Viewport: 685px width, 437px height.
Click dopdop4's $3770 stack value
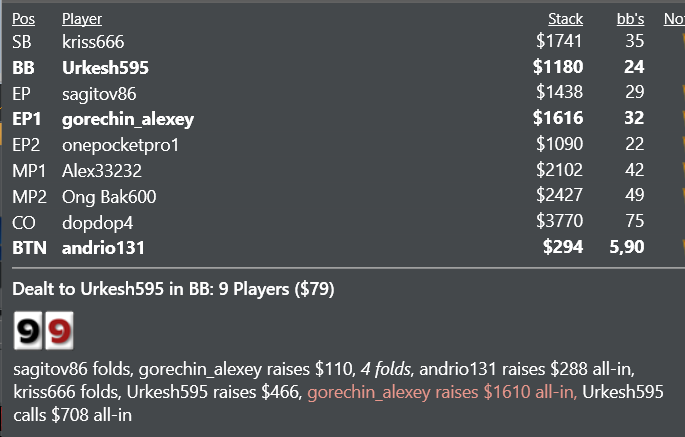coord(560,221)
